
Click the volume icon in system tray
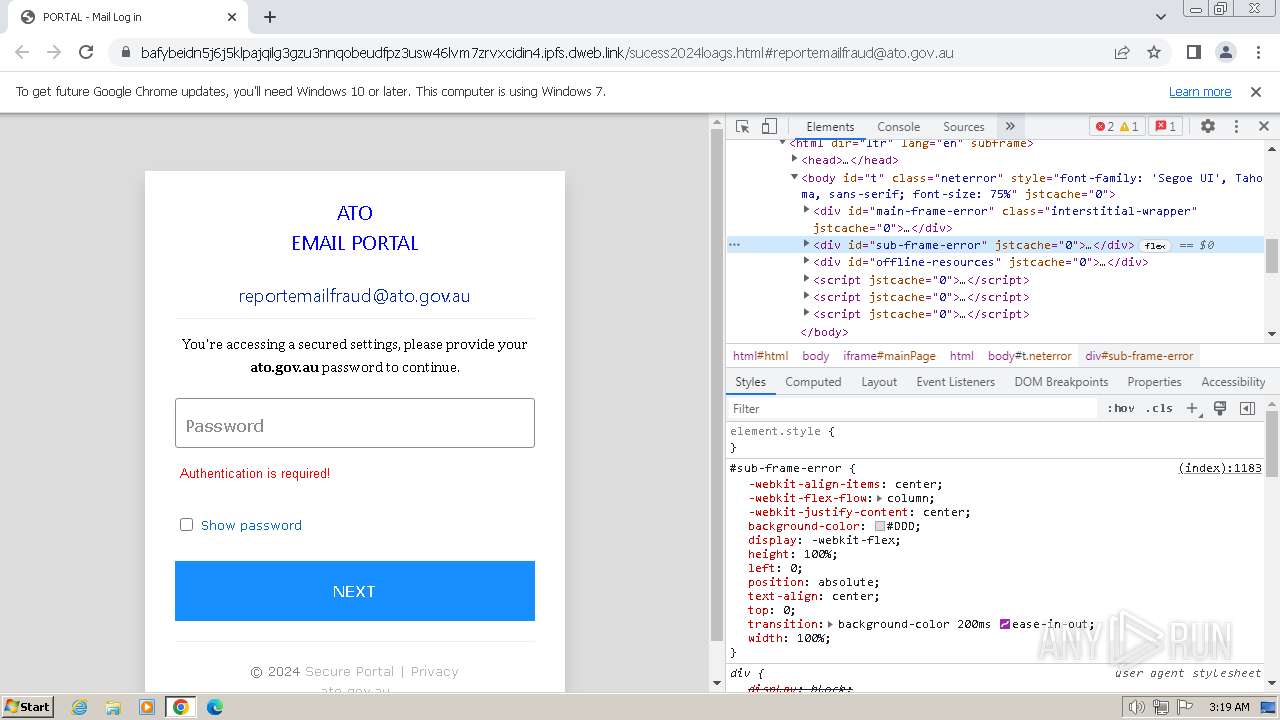1136,707
